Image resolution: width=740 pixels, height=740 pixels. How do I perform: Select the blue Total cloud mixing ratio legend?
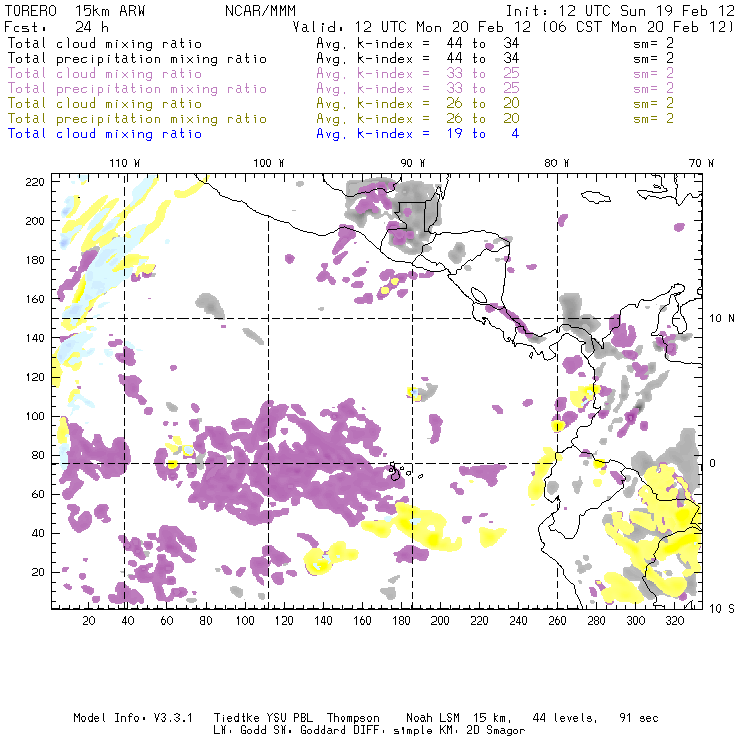(x=104, y=133)
